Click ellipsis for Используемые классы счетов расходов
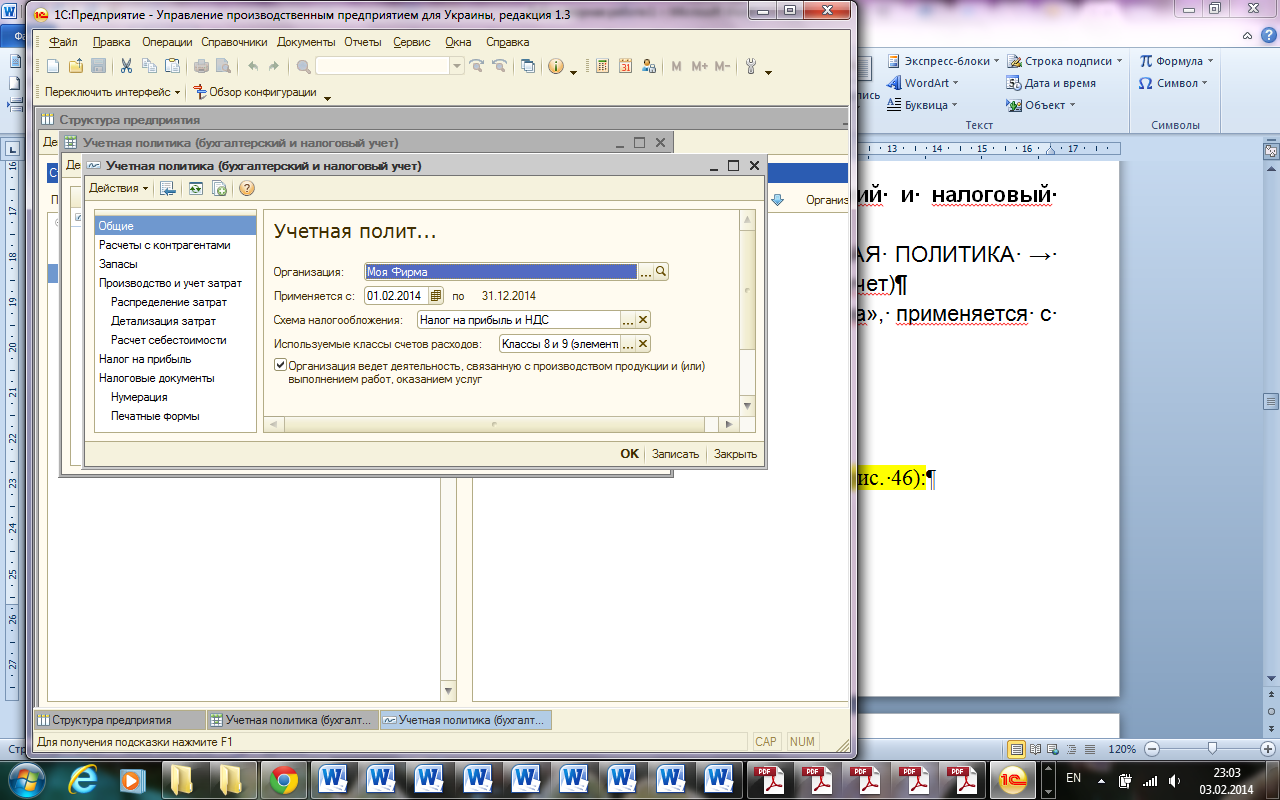Image resolution: width=1280 pixels, height=800 pixels. click(x=628, y=344)
